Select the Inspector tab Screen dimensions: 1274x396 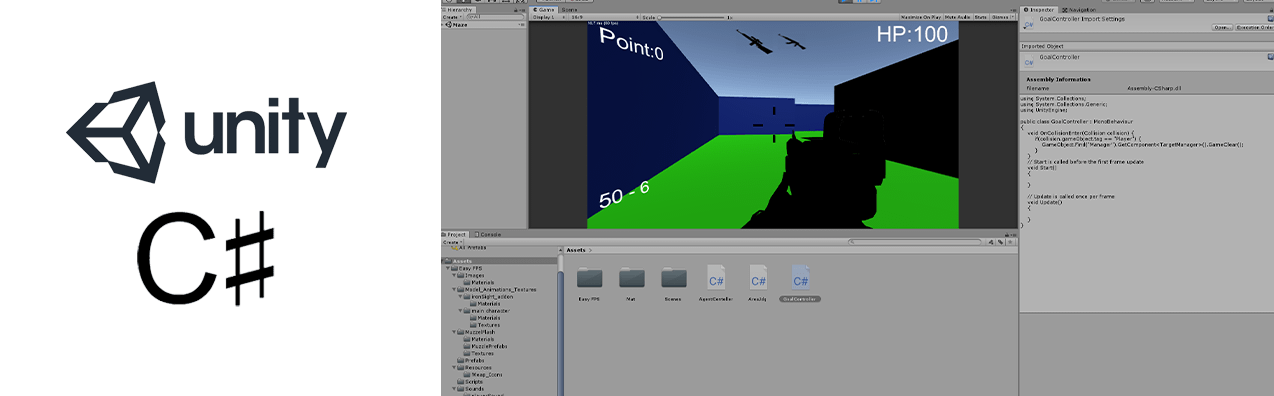[x=1040, y=9]
